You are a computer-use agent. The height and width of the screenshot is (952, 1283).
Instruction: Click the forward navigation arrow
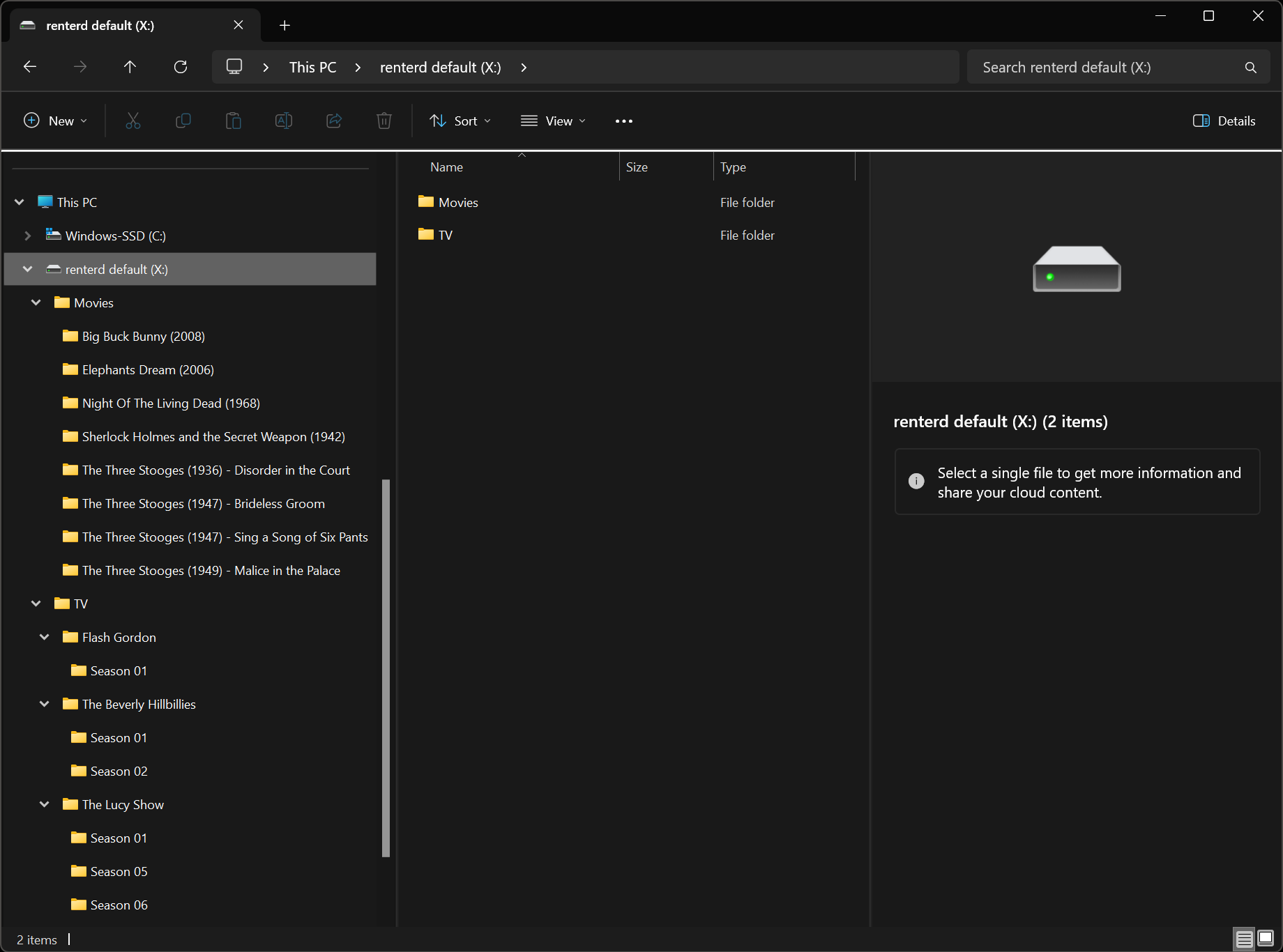[x=80, y=67]
